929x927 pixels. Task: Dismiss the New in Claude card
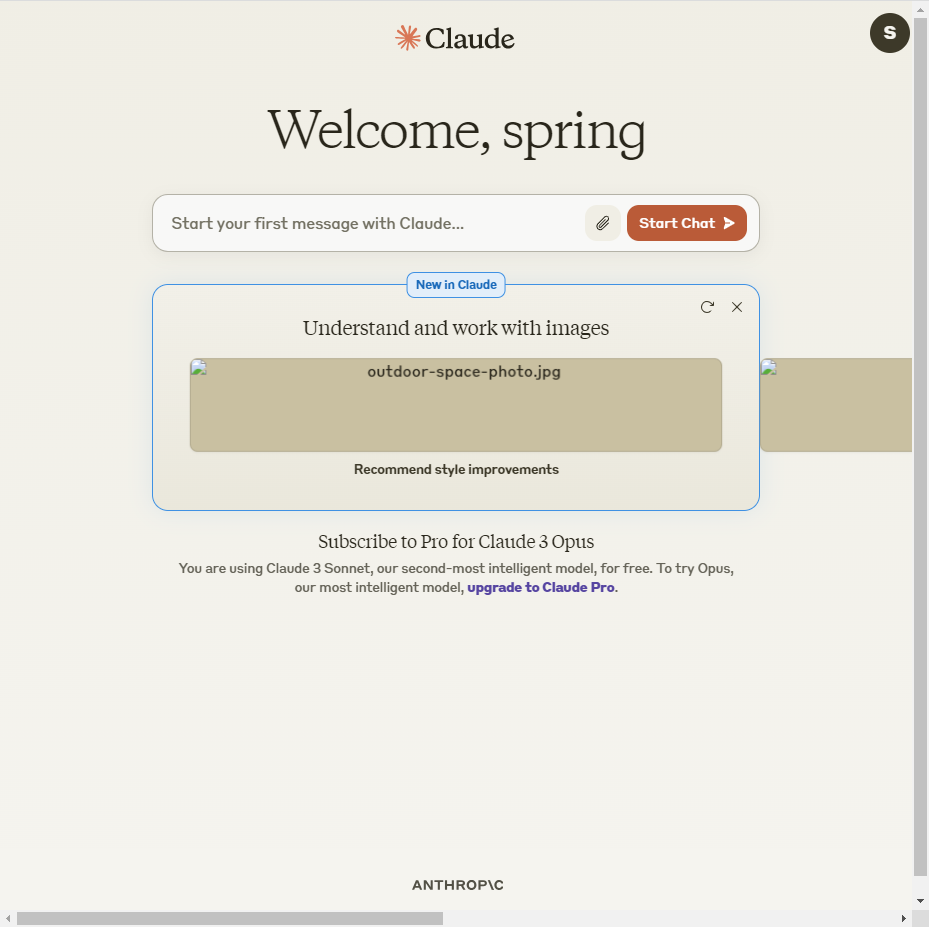tap(736, 307)
